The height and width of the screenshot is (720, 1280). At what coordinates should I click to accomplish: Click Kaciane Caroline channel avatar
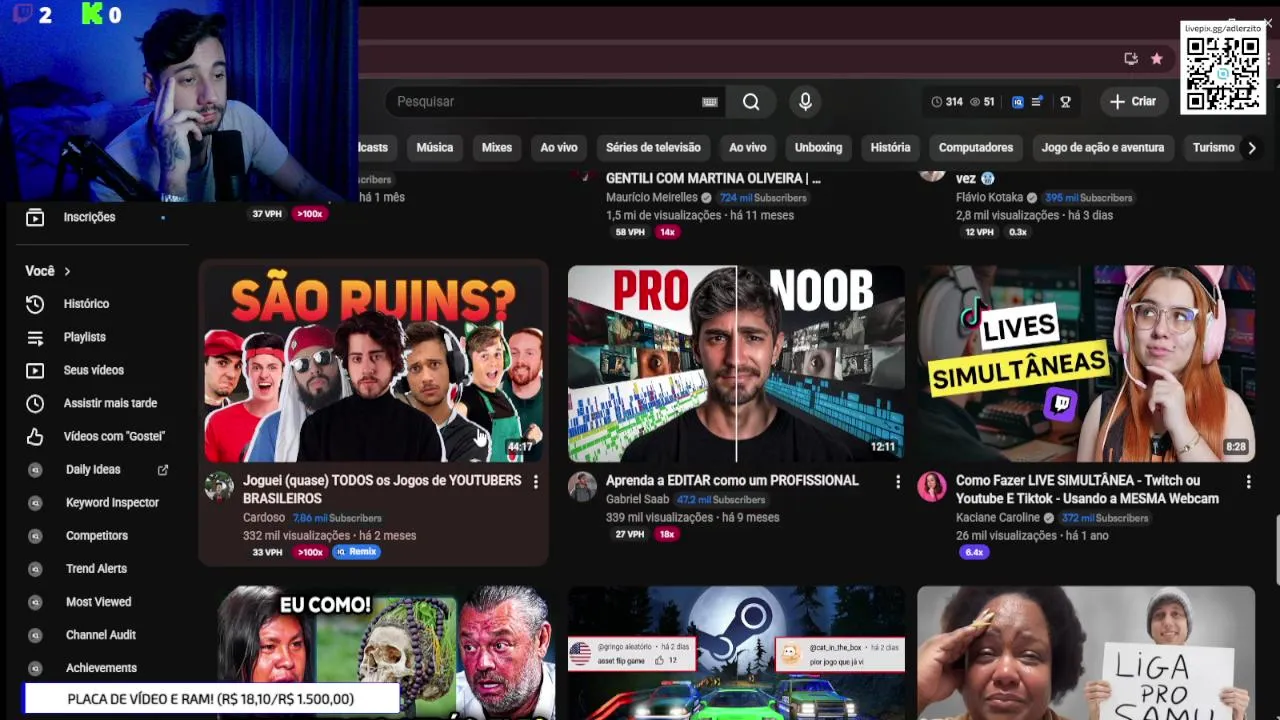click(932, 487)
